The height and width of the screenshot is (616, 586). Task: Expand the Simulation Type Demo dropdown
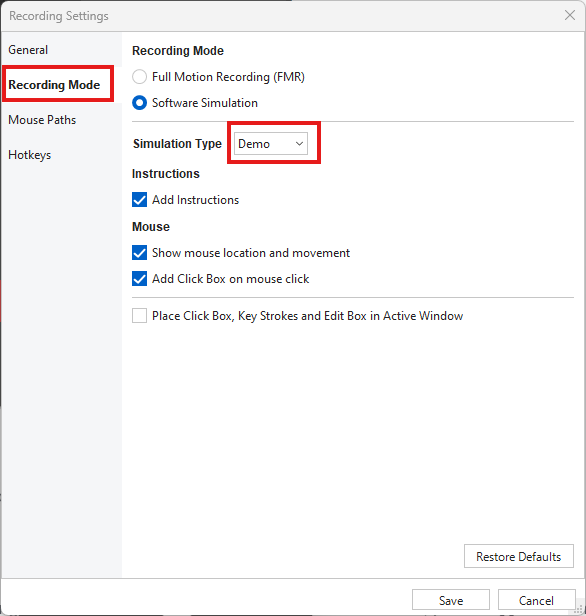coord(271,143)
